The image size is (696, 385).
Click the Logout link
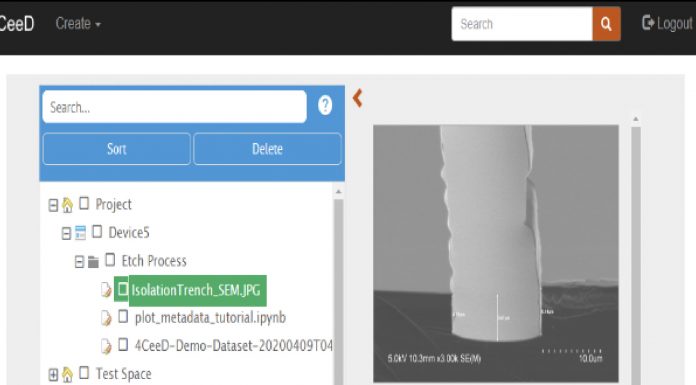[667, 23]
